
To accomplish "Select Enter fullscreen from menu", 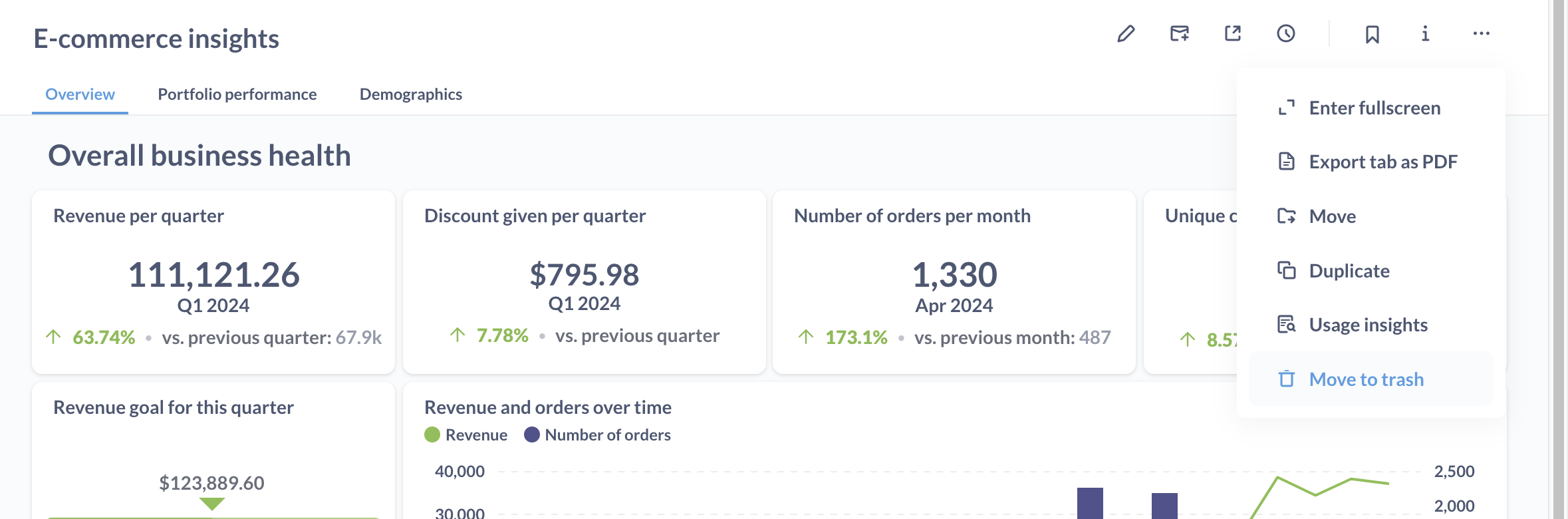I will [x=1374, y=108].
